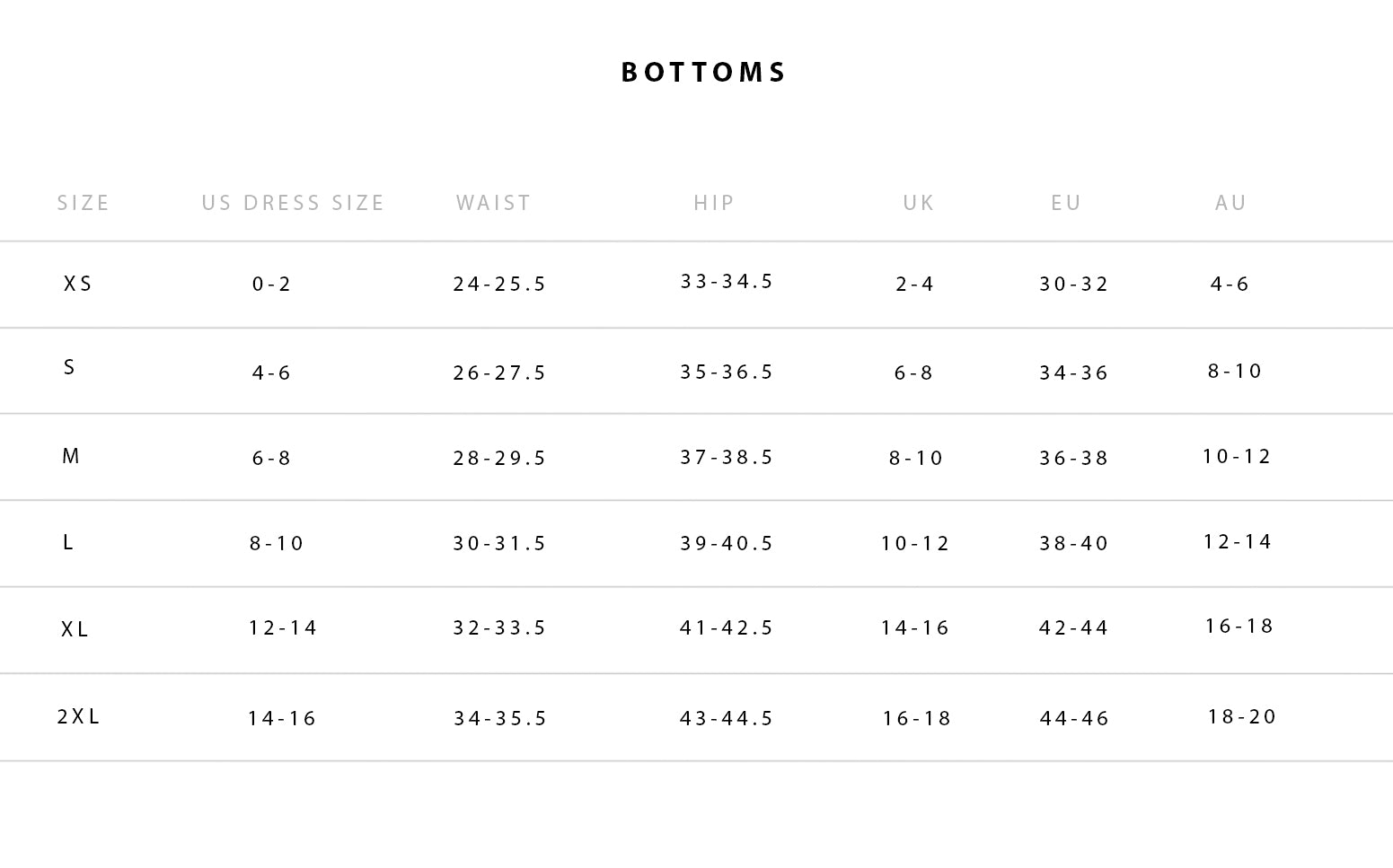1393x868 pixels.
Task: Select US dress size 0-2 cell
Action: pyautogui.click(x=272, y=285)
